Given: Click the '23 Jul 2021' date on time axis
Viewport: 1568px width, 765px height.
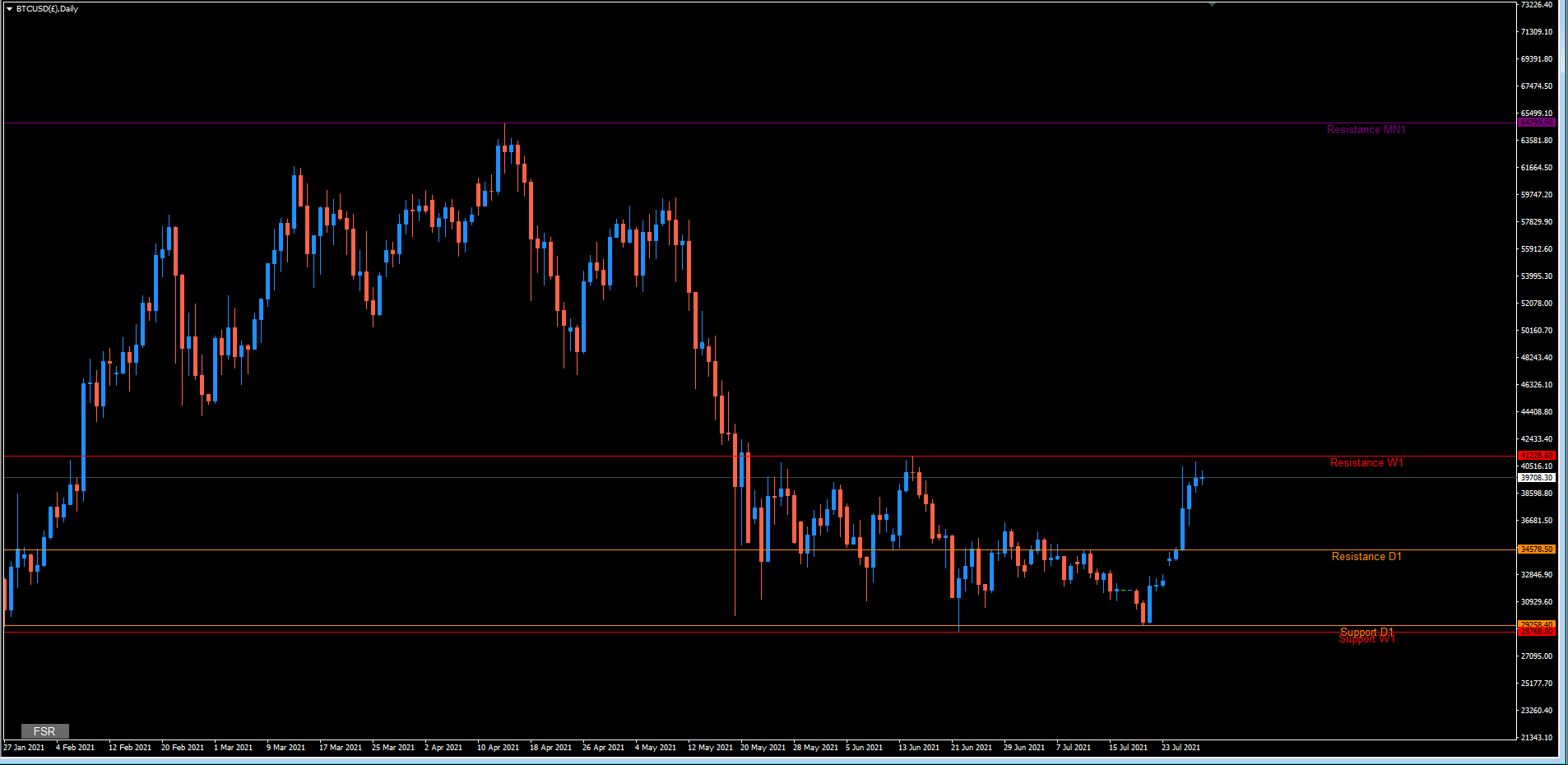Looking at the screenshot, I should (1181, 748).
